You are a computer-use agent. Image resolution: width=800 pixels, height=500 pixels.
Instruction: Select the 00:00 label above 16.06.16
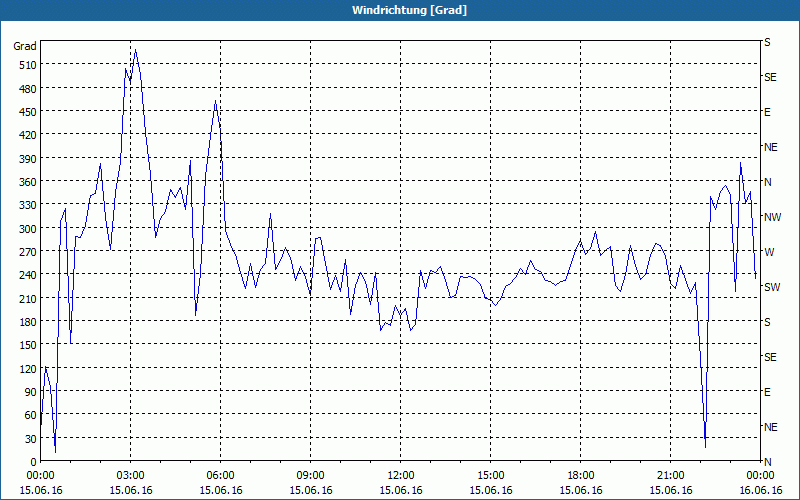[761, 476]
